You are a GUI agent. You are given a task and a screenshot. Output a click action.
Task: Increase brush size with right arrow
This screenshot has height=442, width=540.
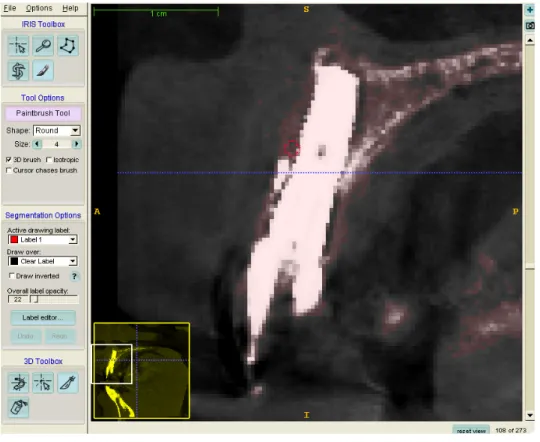[76, 144]
